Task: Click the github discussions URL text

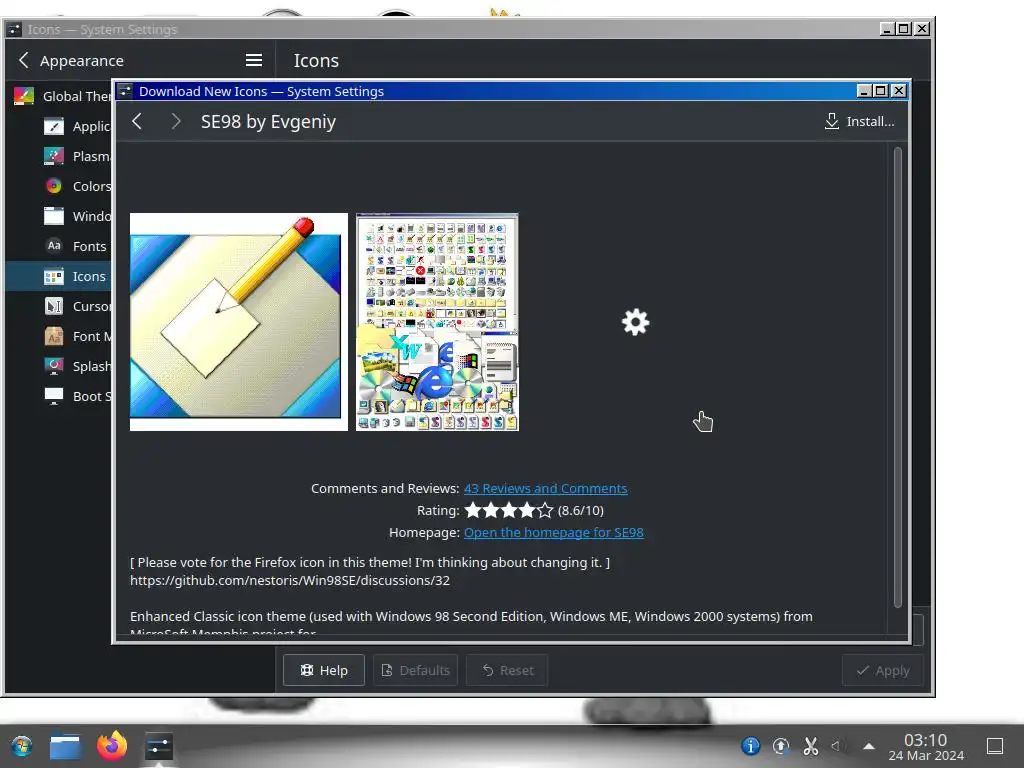Action: click(290, 580)
